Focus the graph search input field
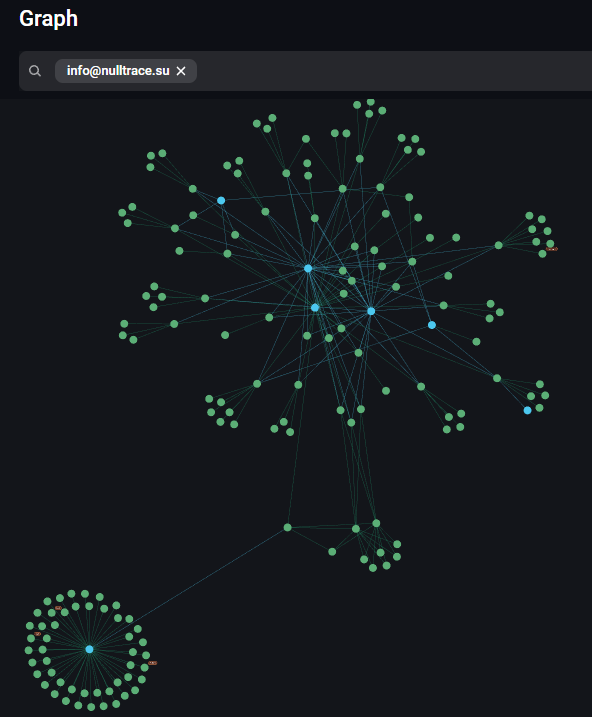The image size is (592, 717). [x=393, y=71]
